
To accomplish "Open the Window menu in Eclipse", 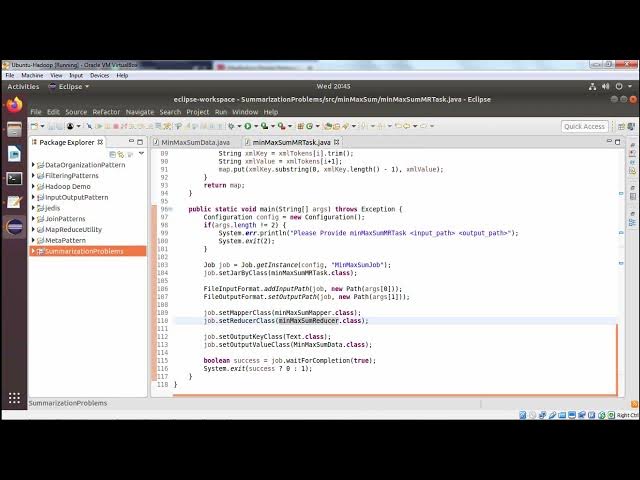I will pos(245,112).
